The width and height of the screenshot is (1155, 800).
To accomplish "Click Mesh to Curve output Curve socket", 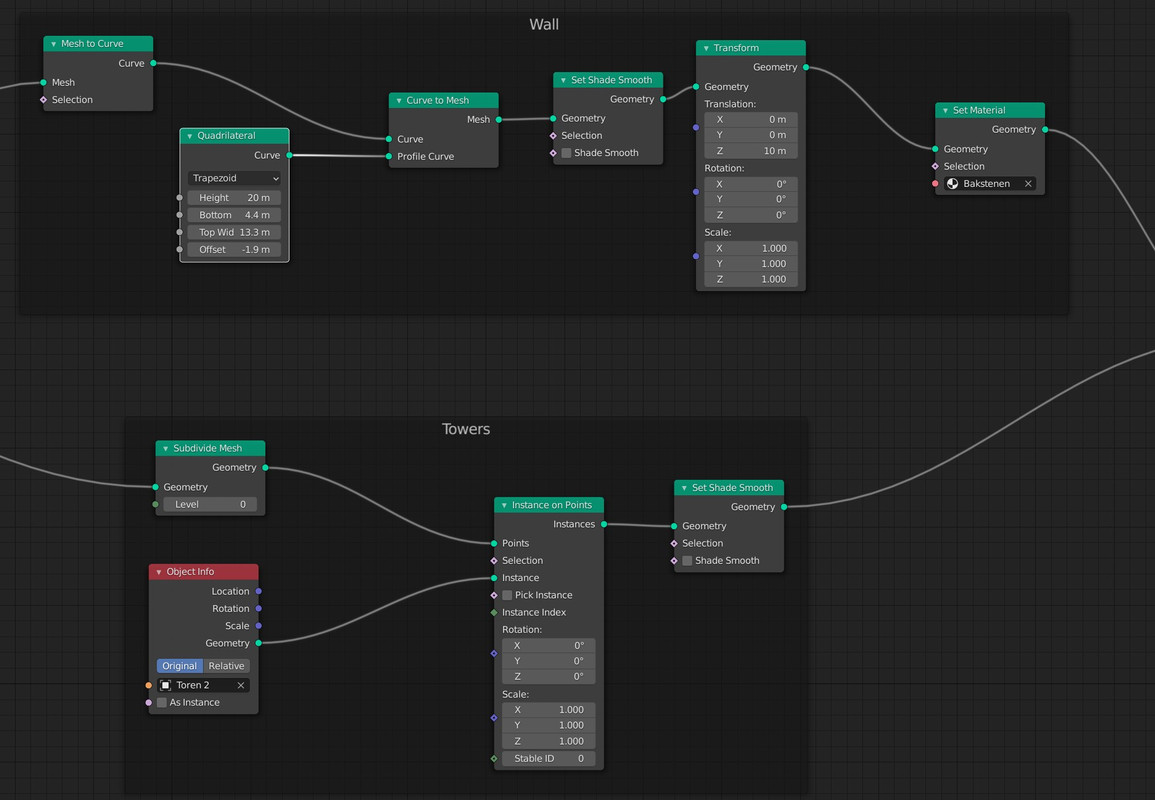I will click(x=153, y=63).
